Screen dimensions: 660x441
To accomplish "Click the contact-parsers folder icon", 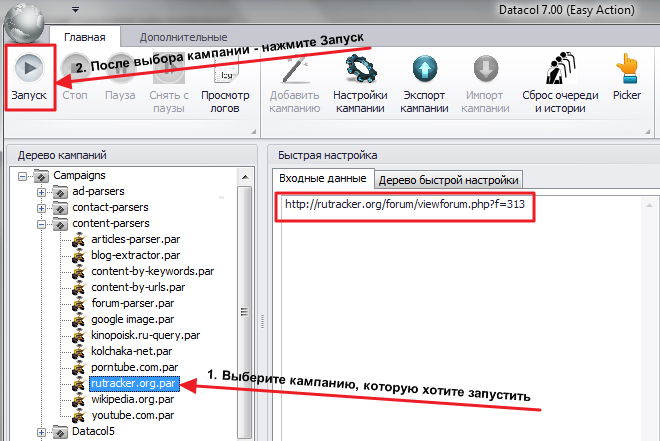I will point(61,208).
